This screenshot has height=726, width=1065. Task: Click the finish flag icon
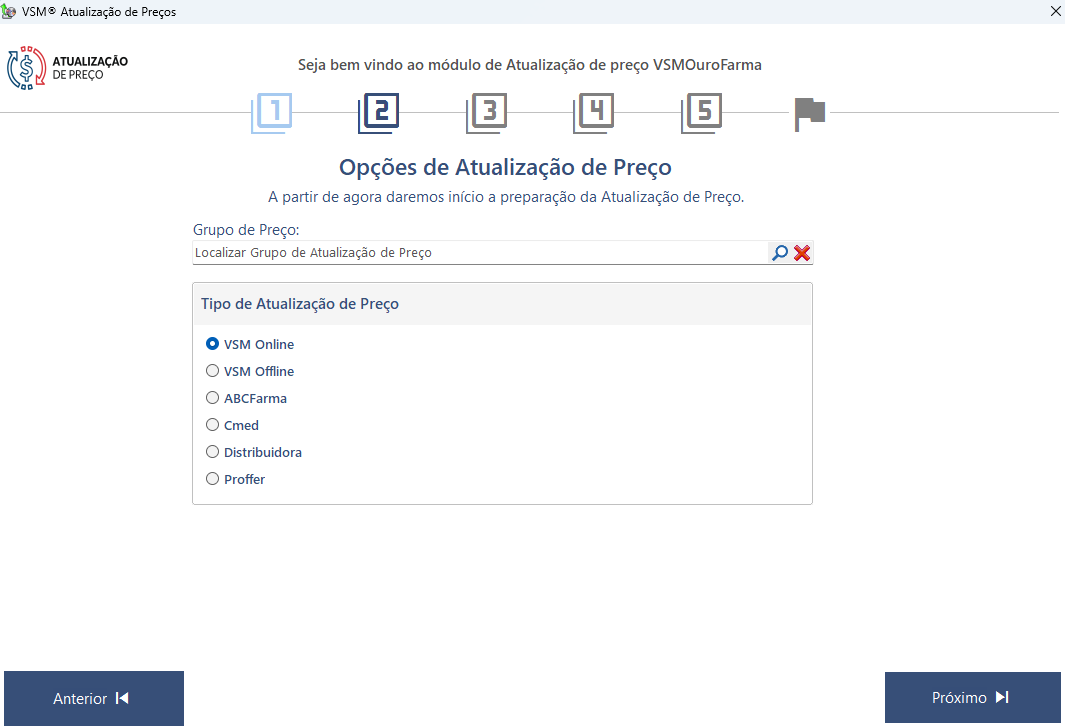pos(809,114)
